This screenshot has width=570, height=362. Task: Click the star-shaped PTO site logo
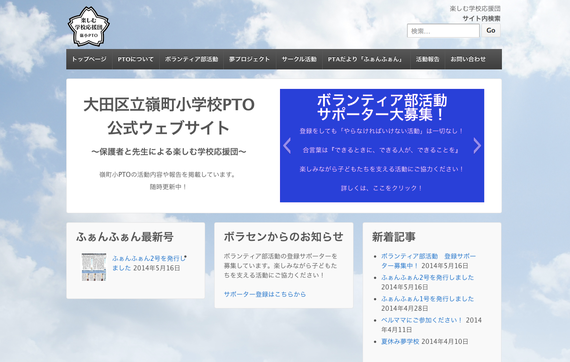[x=89, y=27]
